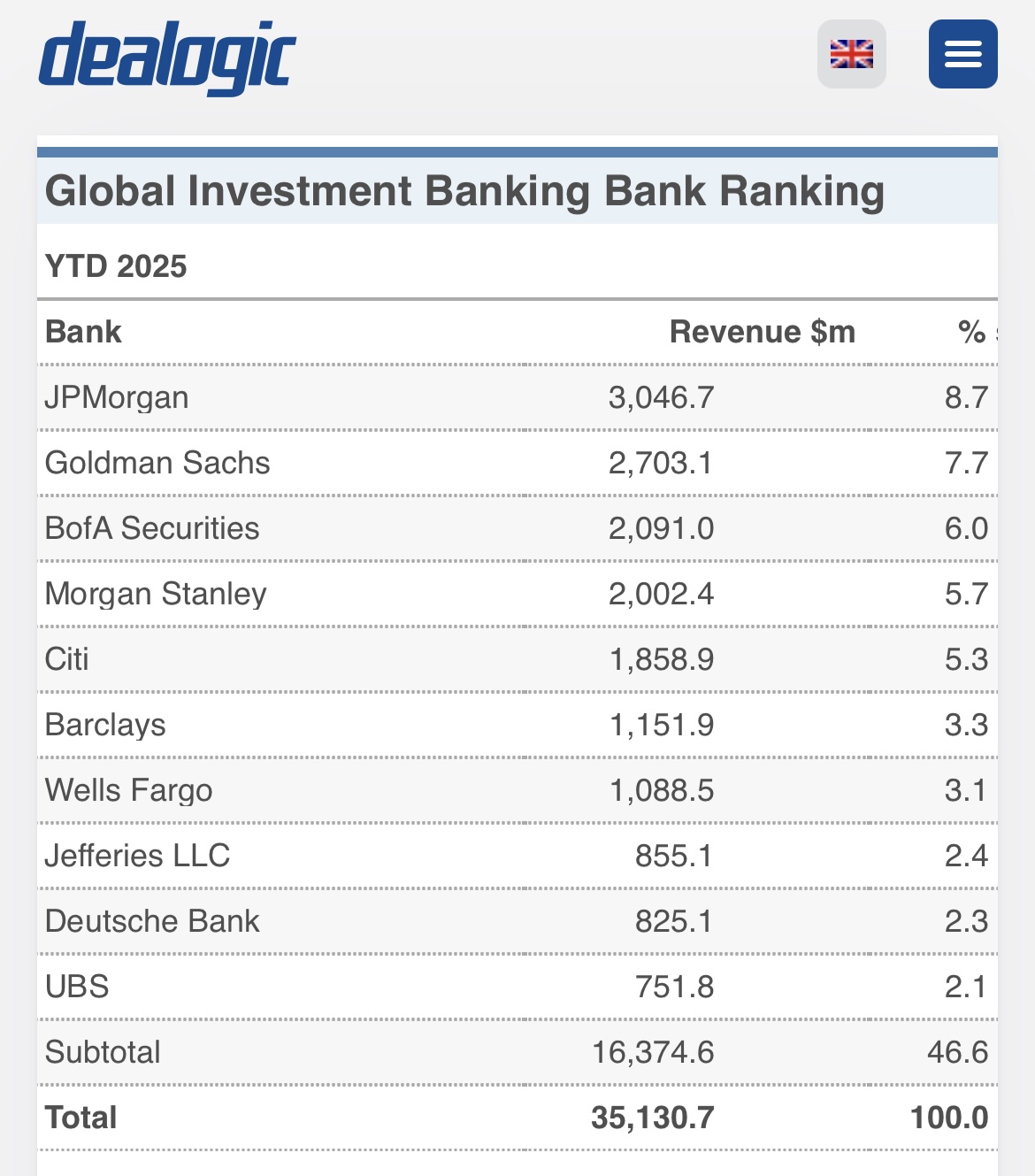Click the Goldman Sachs entry
The image size is (1035, 1176).
pos(157,463)
